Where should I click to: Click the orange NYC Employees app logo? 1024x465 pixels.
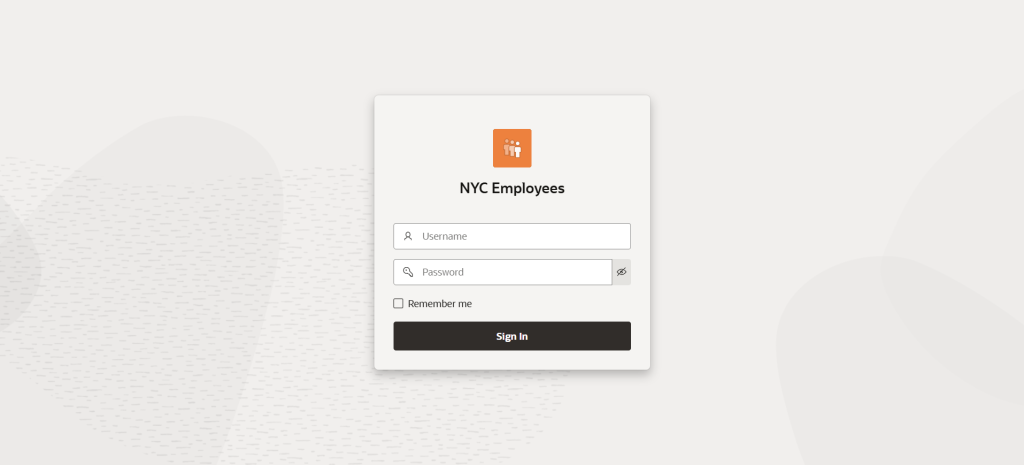[512, 148]
